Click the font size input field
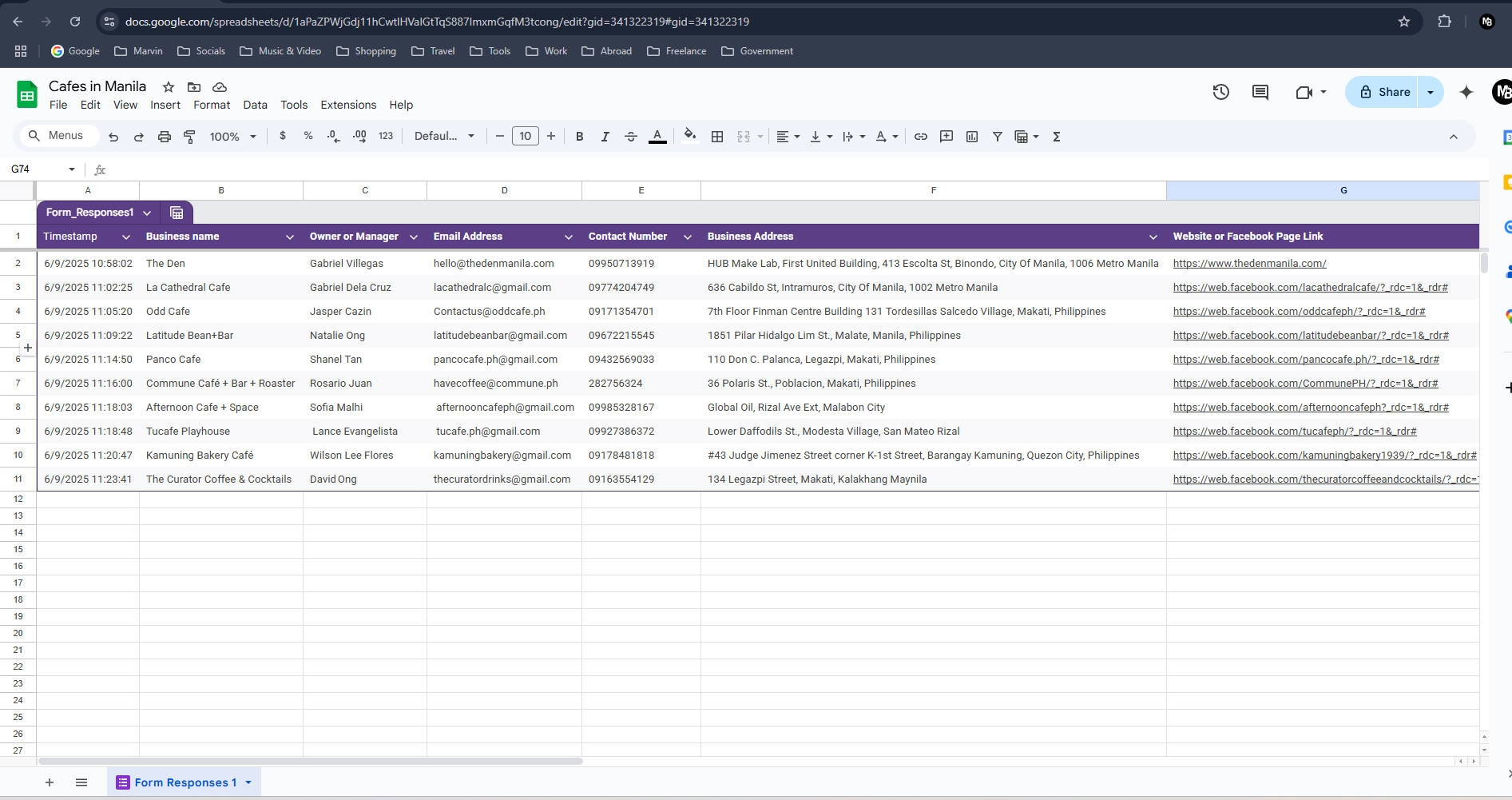 [x=525, y=137]
